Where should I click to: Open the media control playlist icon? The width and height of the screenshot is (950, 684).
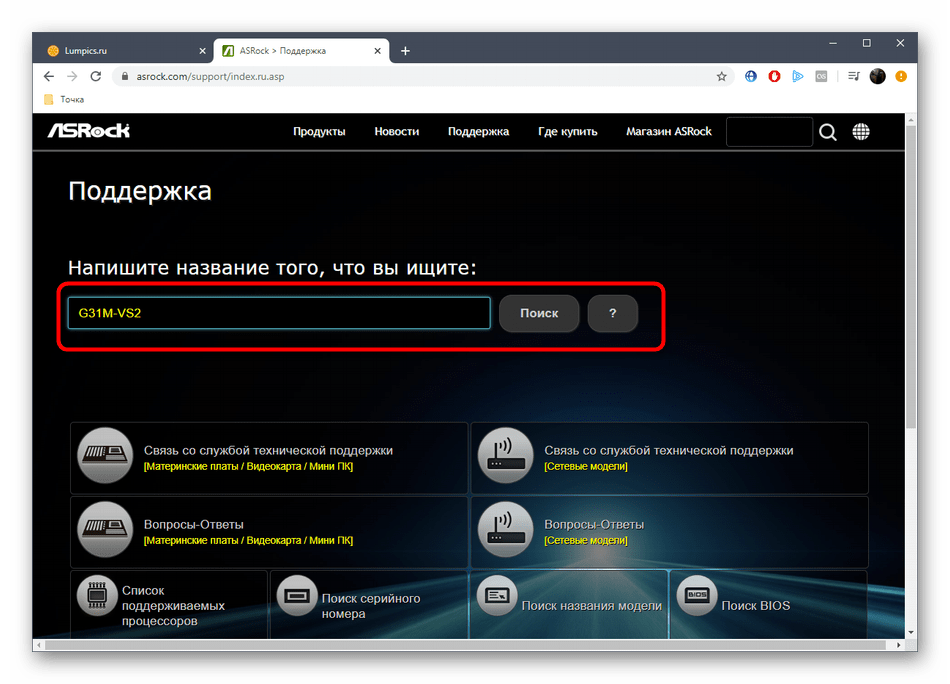(x=853, y=76)
